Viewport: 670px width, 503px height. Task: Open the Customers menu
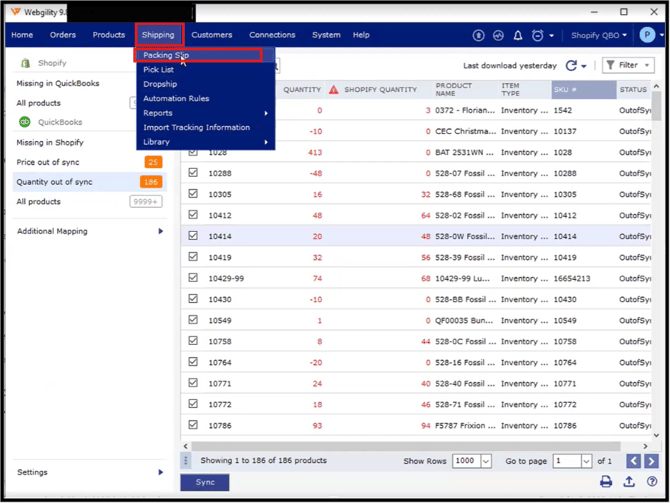click(211, 35)
